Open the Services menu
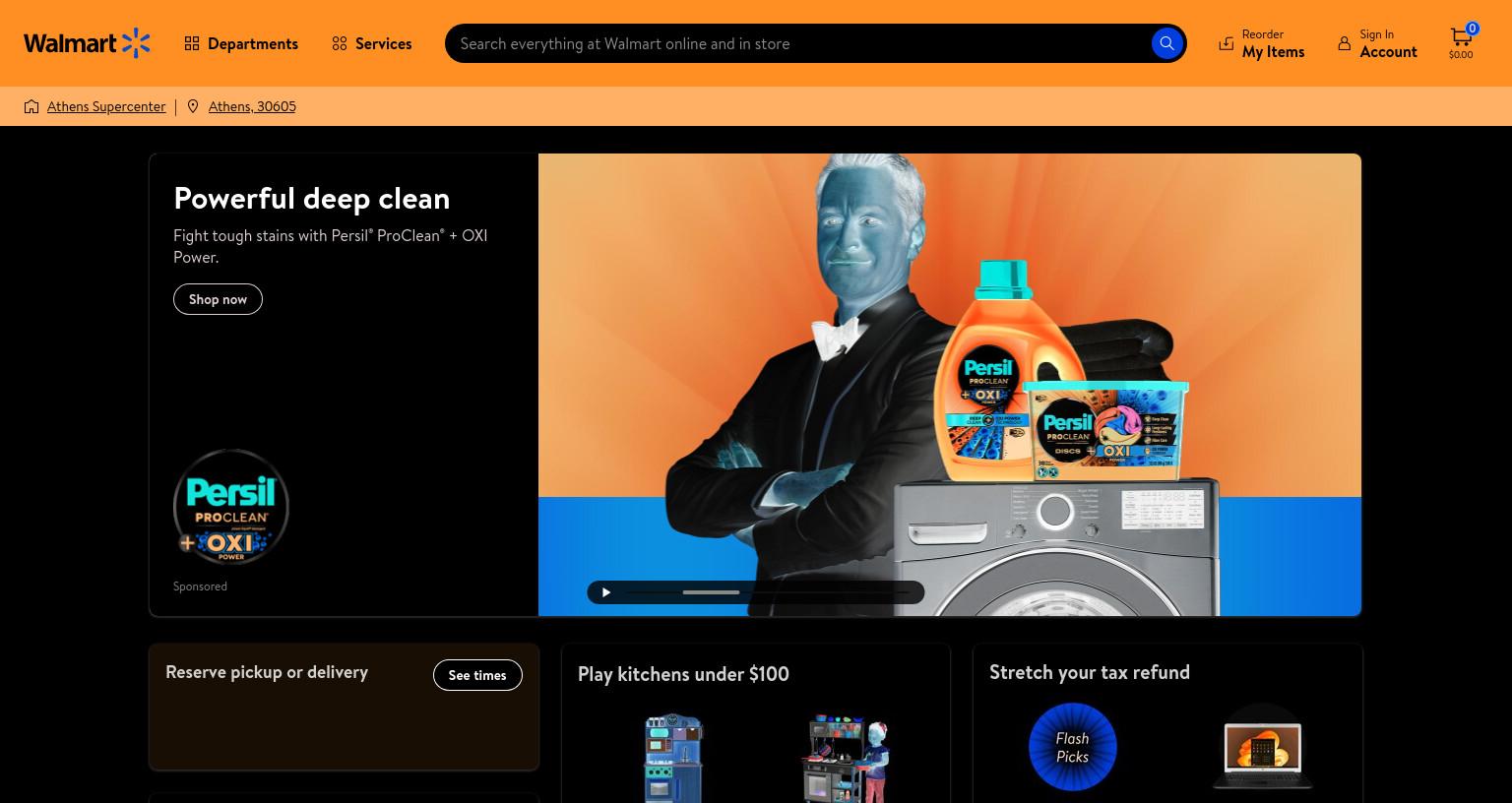1512x803 pixels. 372,43
